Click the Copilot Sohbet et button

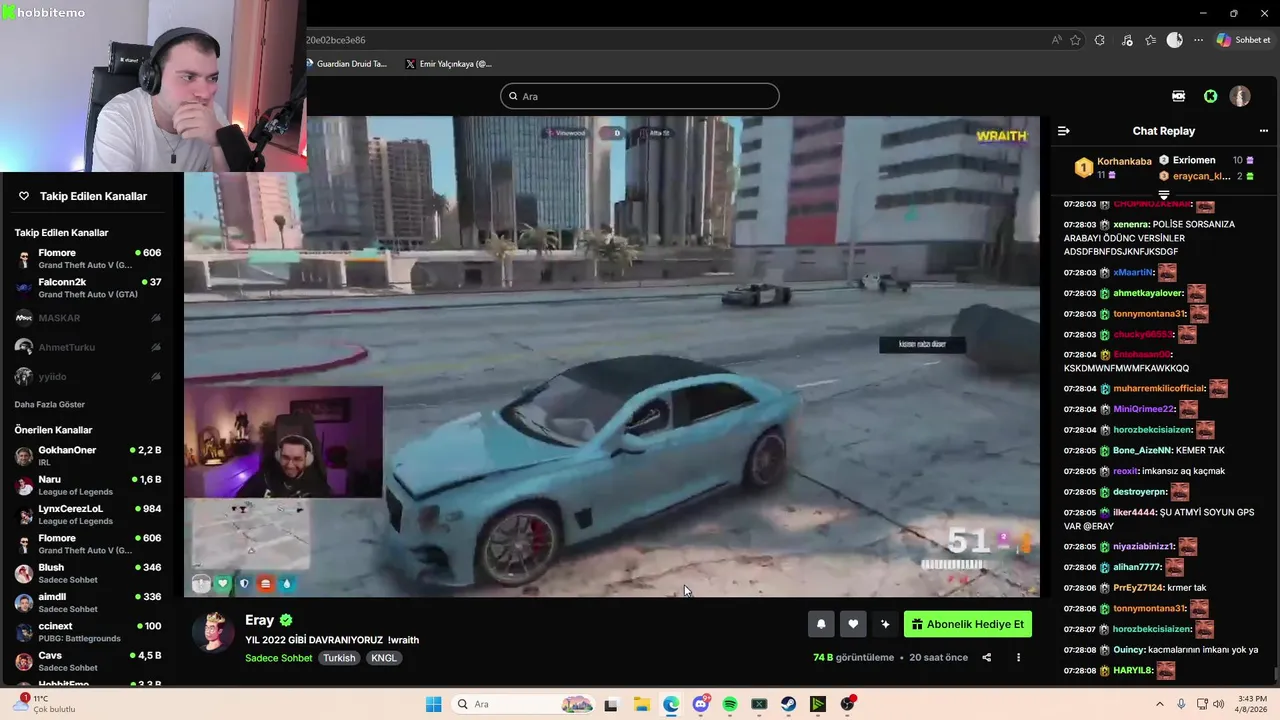pyautogui.click(x=1243, y=40)
